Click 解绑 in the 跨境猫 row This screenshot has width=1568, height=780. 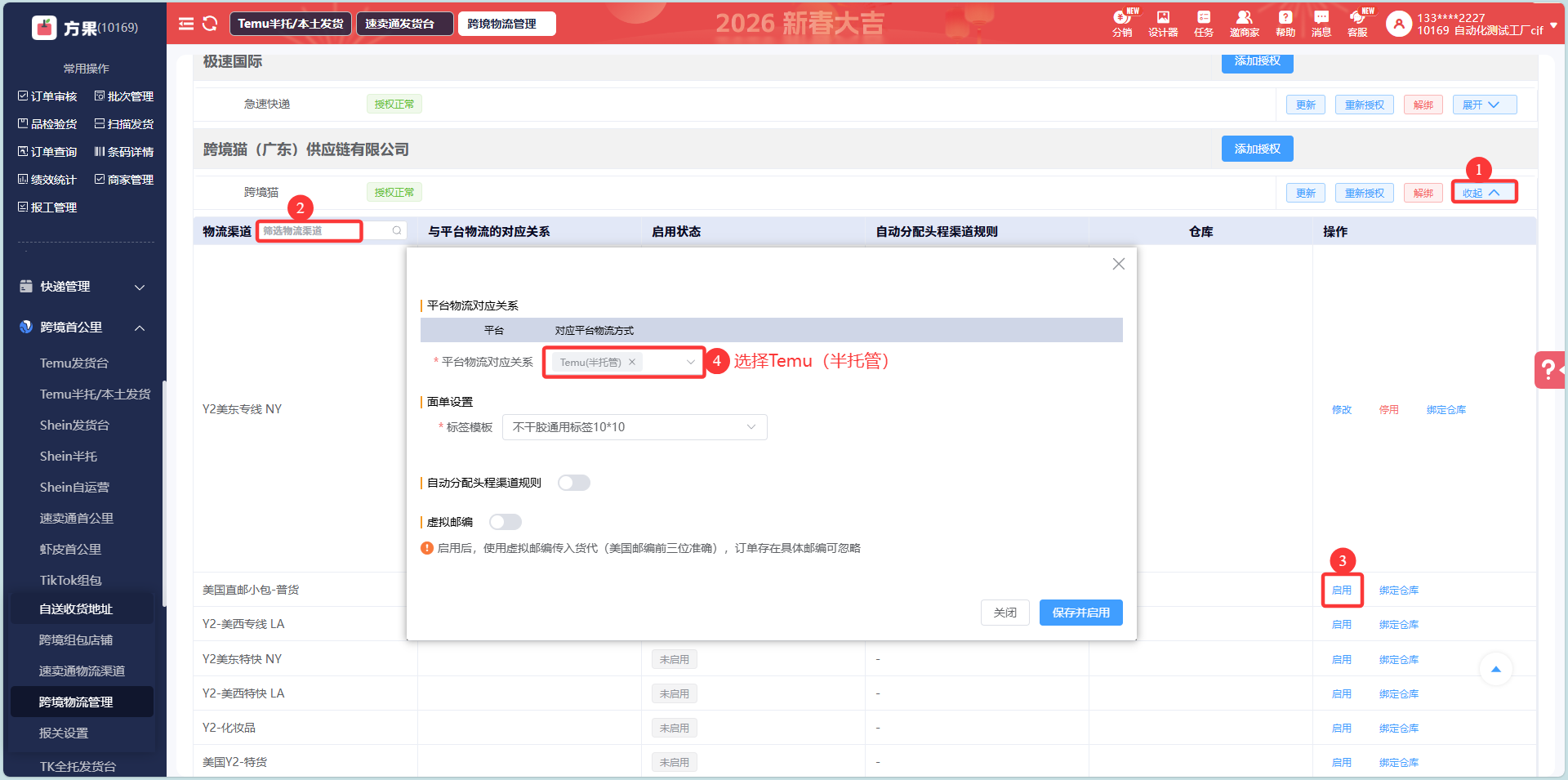[x=1423, y=193]
